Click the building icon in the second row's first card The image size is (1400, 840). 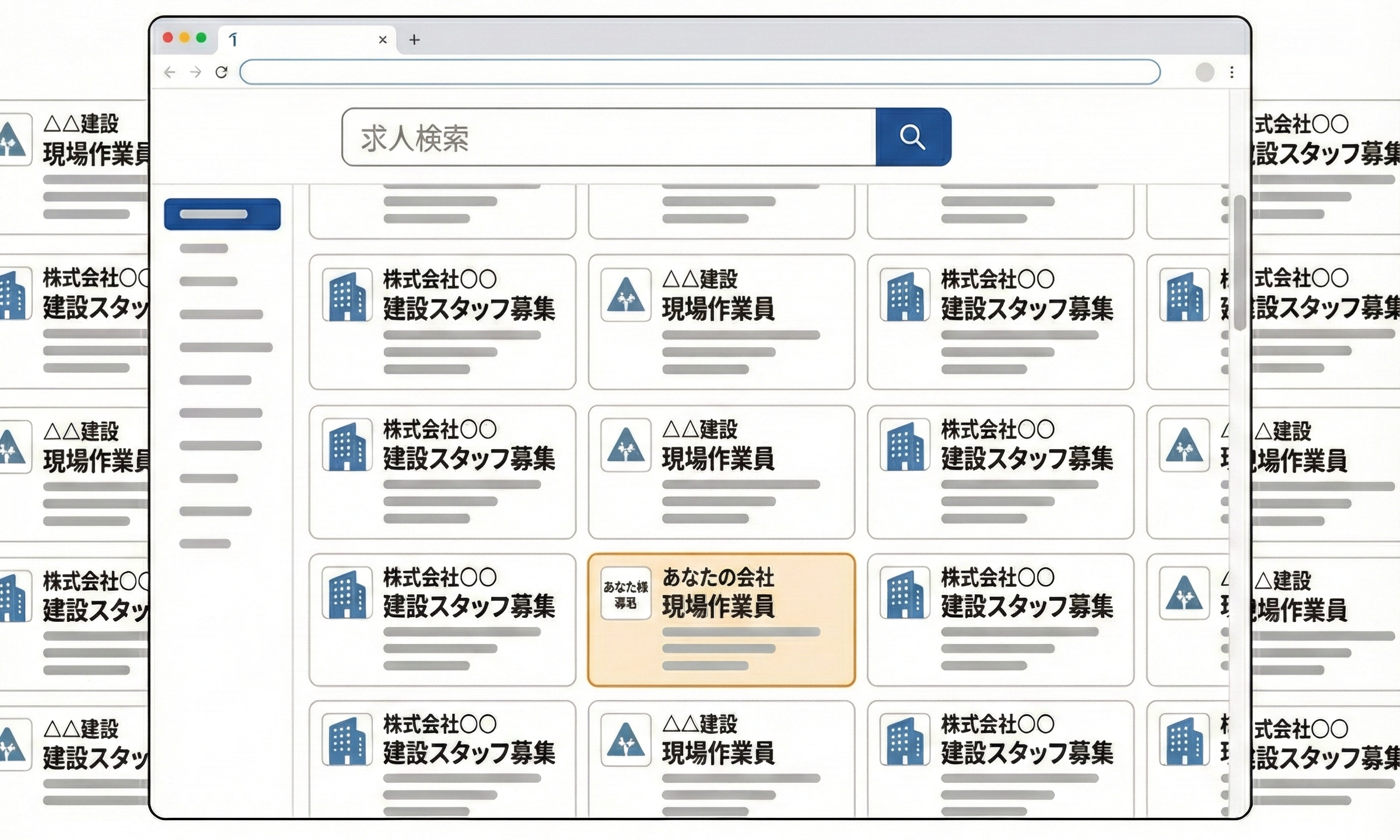click(347, 295)
